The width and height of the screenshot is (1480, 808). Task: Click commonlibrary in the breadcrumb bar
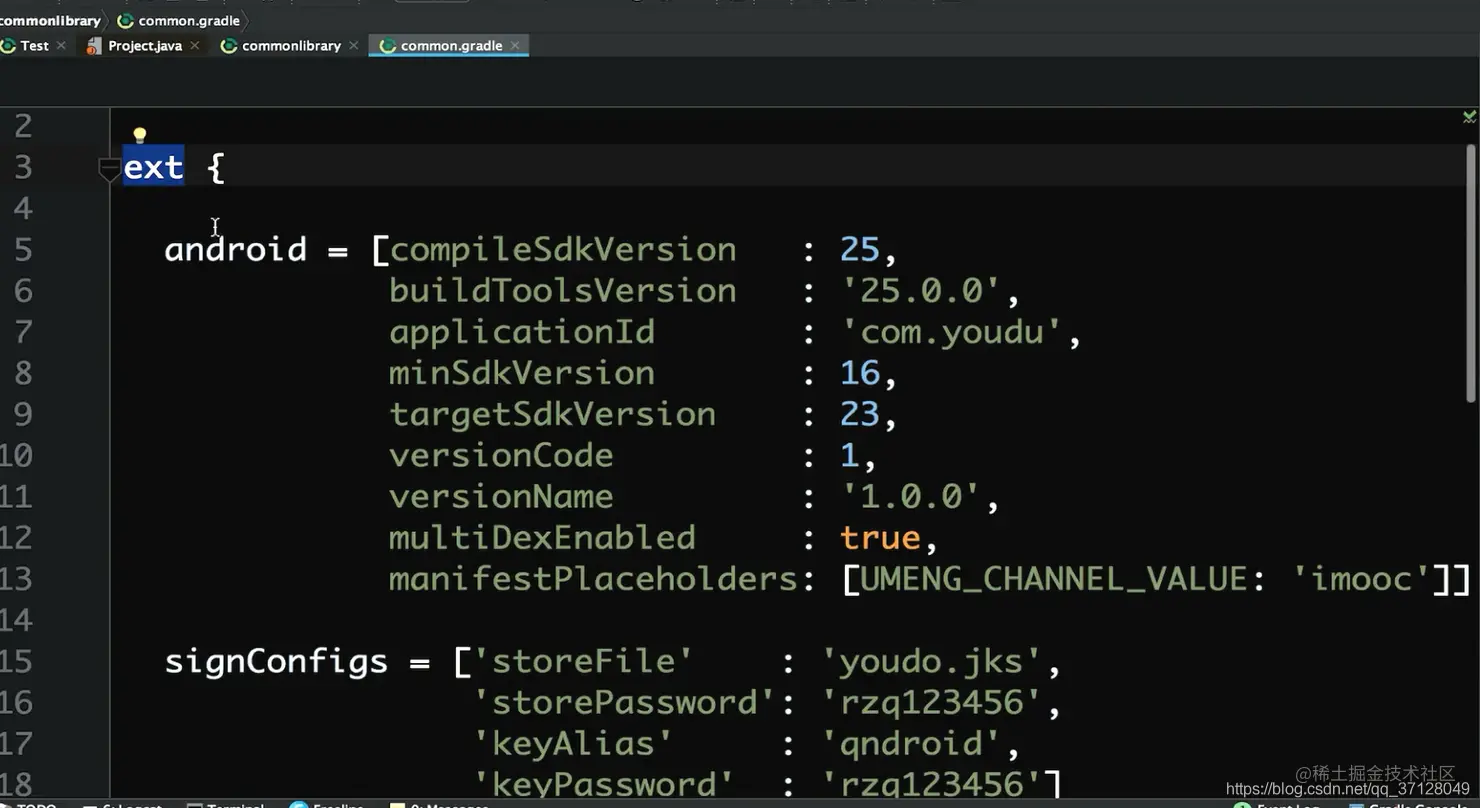(50, 20)
